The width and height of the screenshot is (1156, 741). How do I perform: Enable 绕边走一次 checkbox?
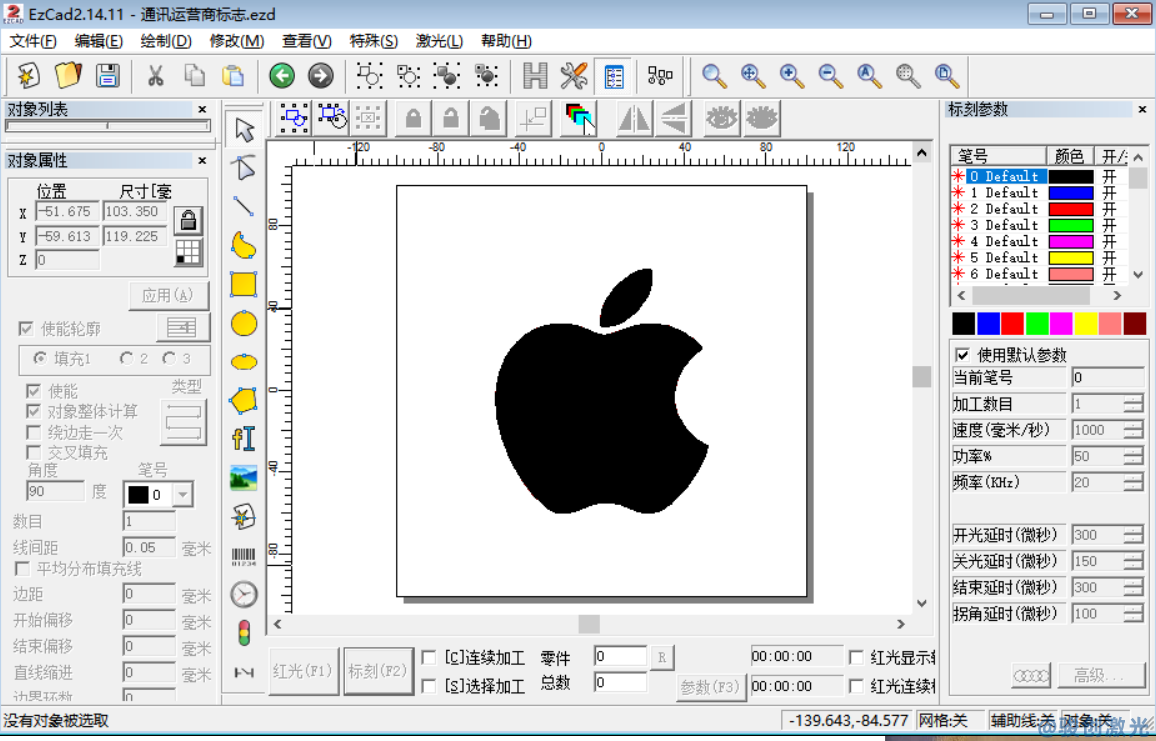pyautogui.click(x=33, y=432)
